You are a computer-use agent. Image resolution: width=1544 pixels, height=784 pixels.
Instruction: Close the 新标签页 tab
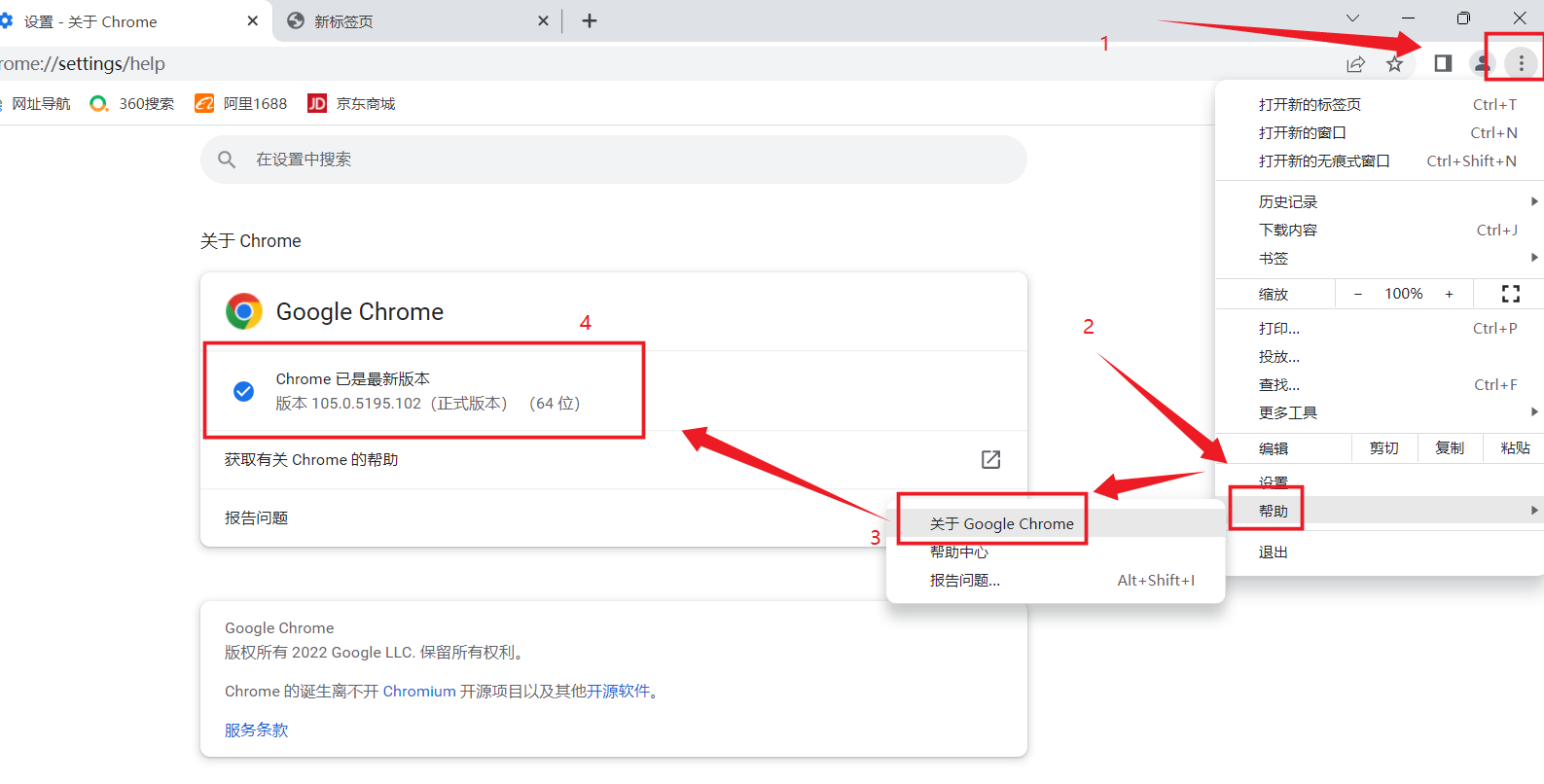pos(543,20)
